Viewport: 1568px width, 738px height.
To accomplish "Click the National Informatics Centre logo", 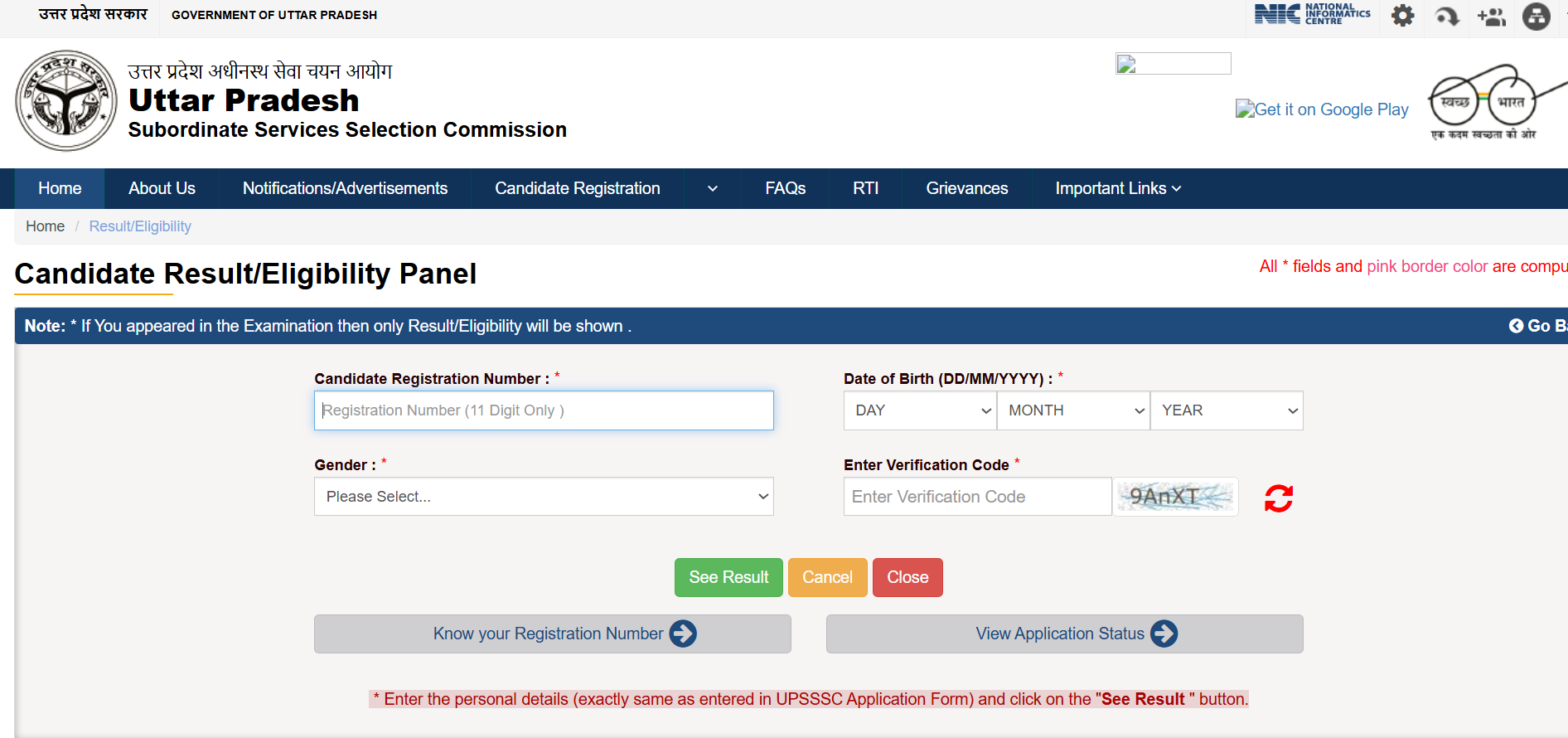I will [1312, 15].
